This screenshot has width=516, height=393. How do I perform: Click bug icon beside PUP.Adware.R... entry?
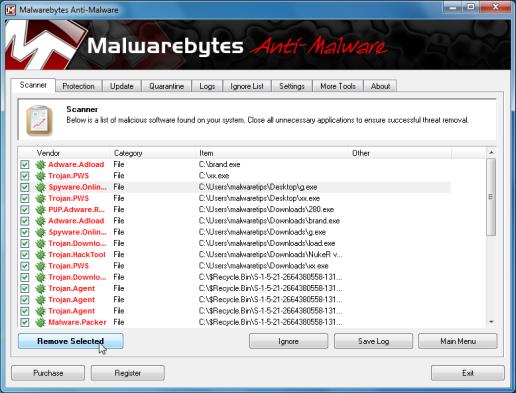coord(40,210)
